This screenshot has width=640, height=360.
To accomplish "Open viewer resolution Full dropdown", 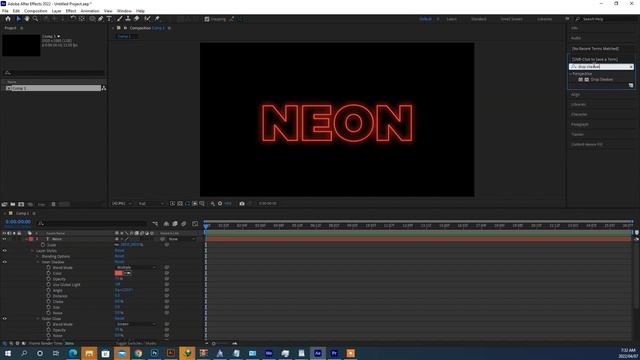I will [151, 203].
